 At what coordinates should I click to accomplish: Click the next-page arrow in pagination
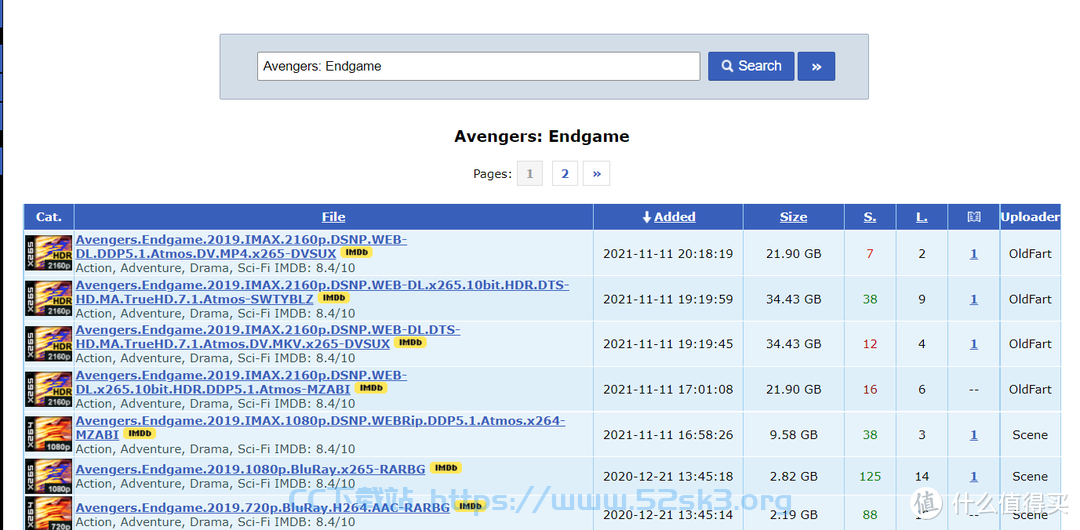pyautogui.click(x=596, y=174)
